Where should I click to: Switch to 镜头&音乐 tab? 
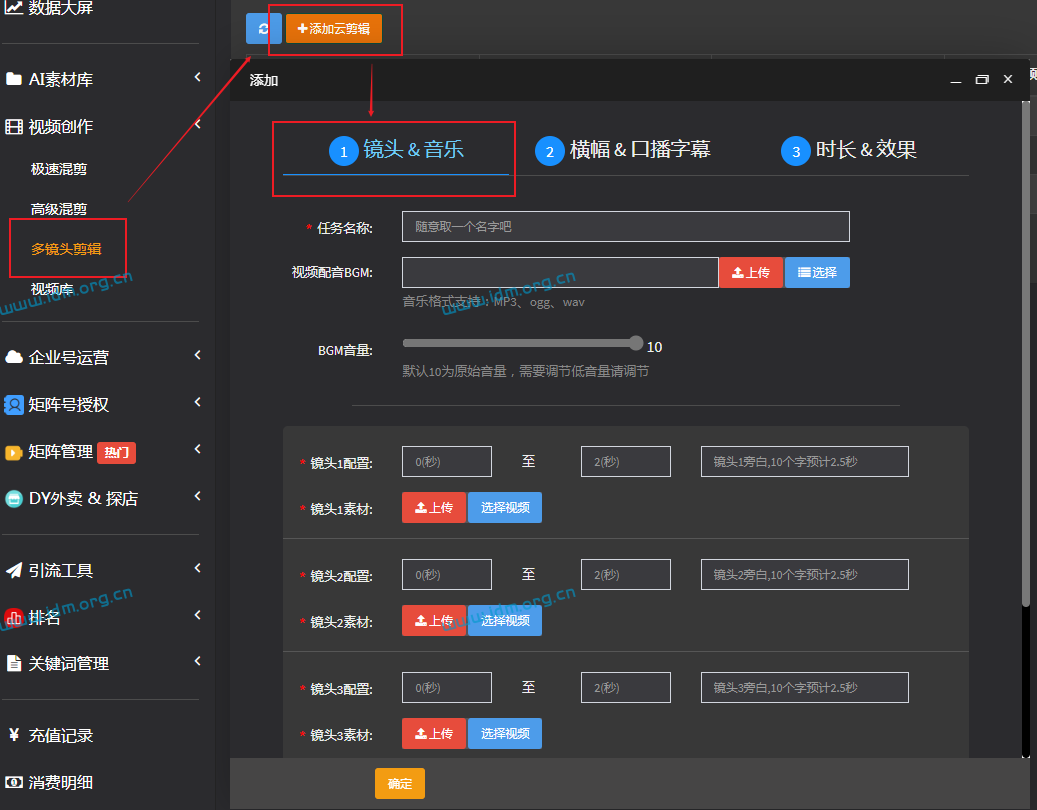pyautogui.click(x=396, y=151)
